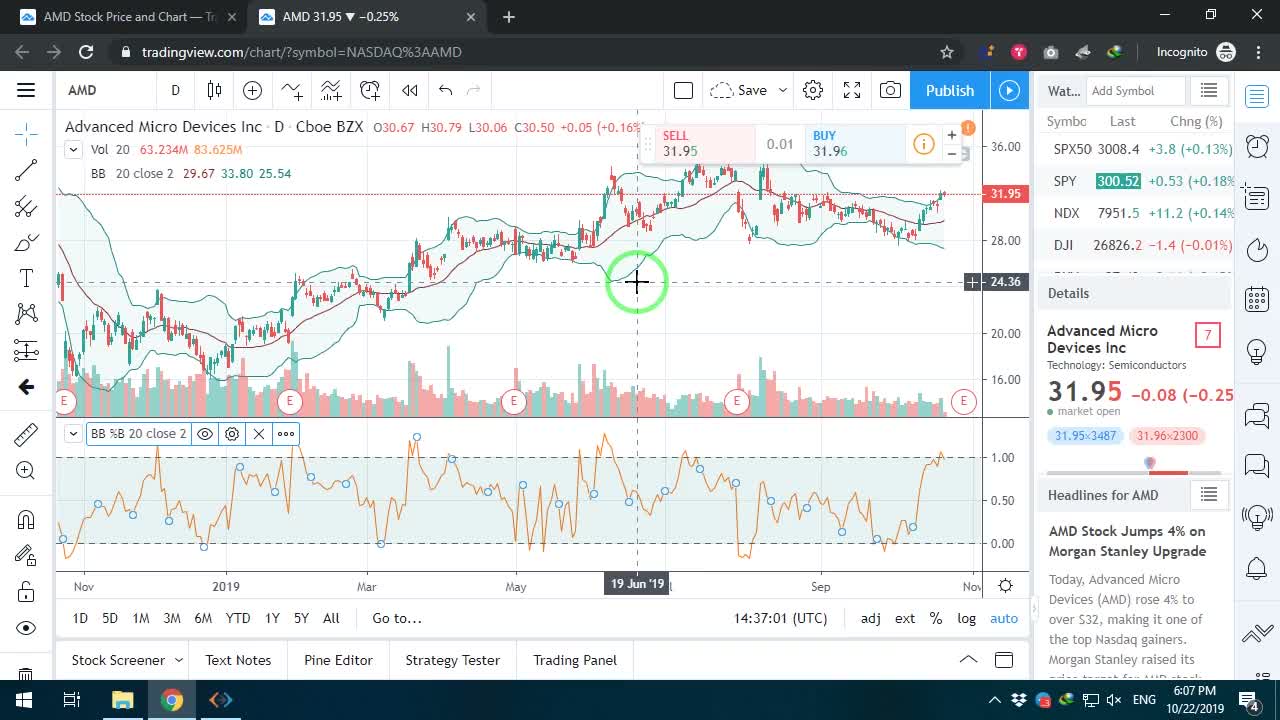Open the Strategy Tester tab
The image size is (1280, 720).
click(452, 660)
